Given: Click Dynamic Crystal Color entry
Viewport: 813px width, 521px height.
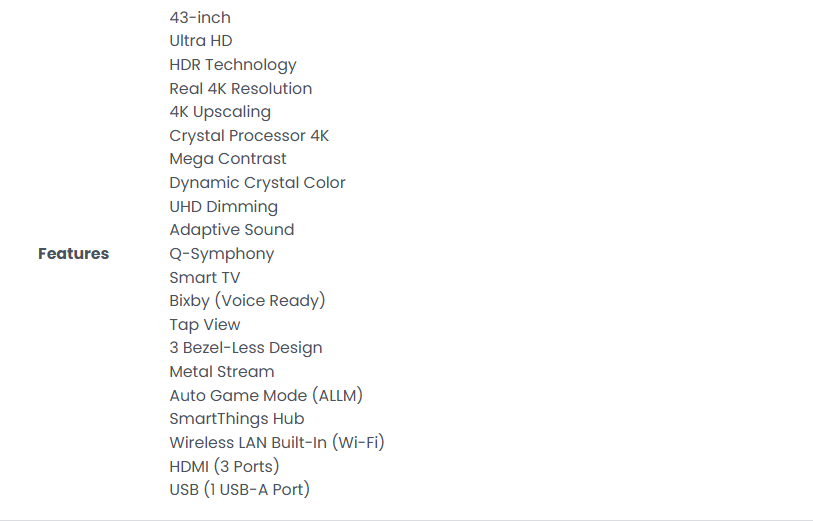Looking at the screenshot, I should (257, 183).
